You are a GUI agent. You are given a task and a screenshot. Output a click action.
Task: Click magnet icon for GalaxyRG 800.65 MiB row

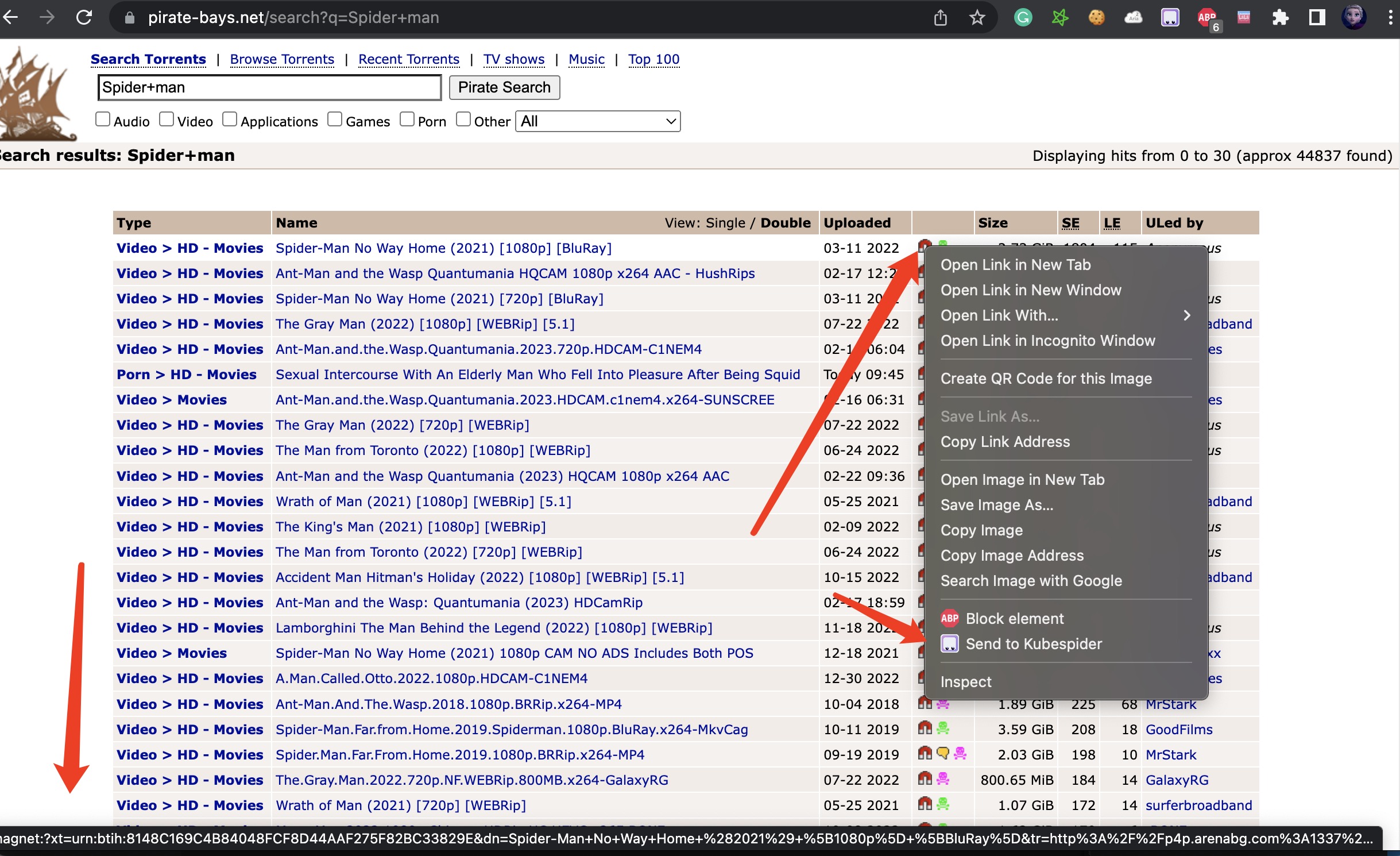[925, 779]
